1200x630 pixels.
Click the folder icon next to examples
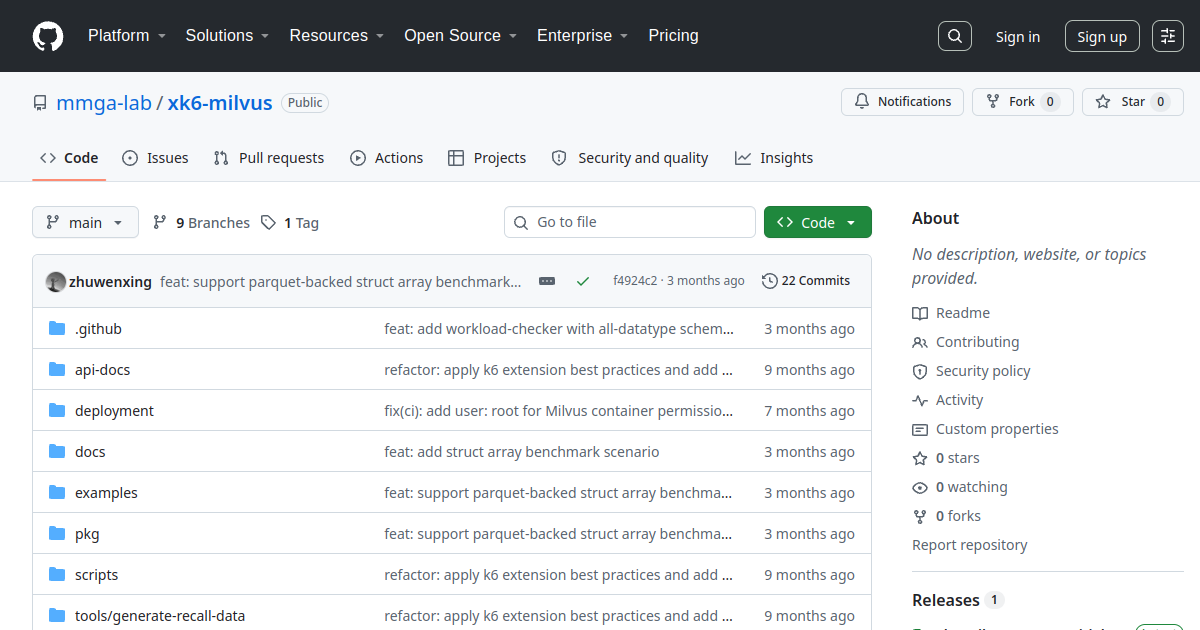[x=57, y=493]
